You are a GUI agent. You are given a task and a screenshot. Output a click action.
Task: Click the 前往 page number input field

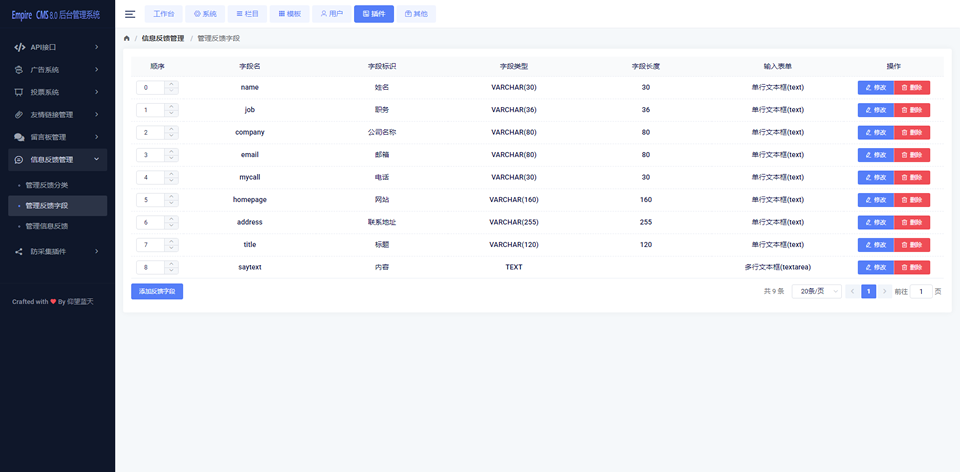pos(921,291)
